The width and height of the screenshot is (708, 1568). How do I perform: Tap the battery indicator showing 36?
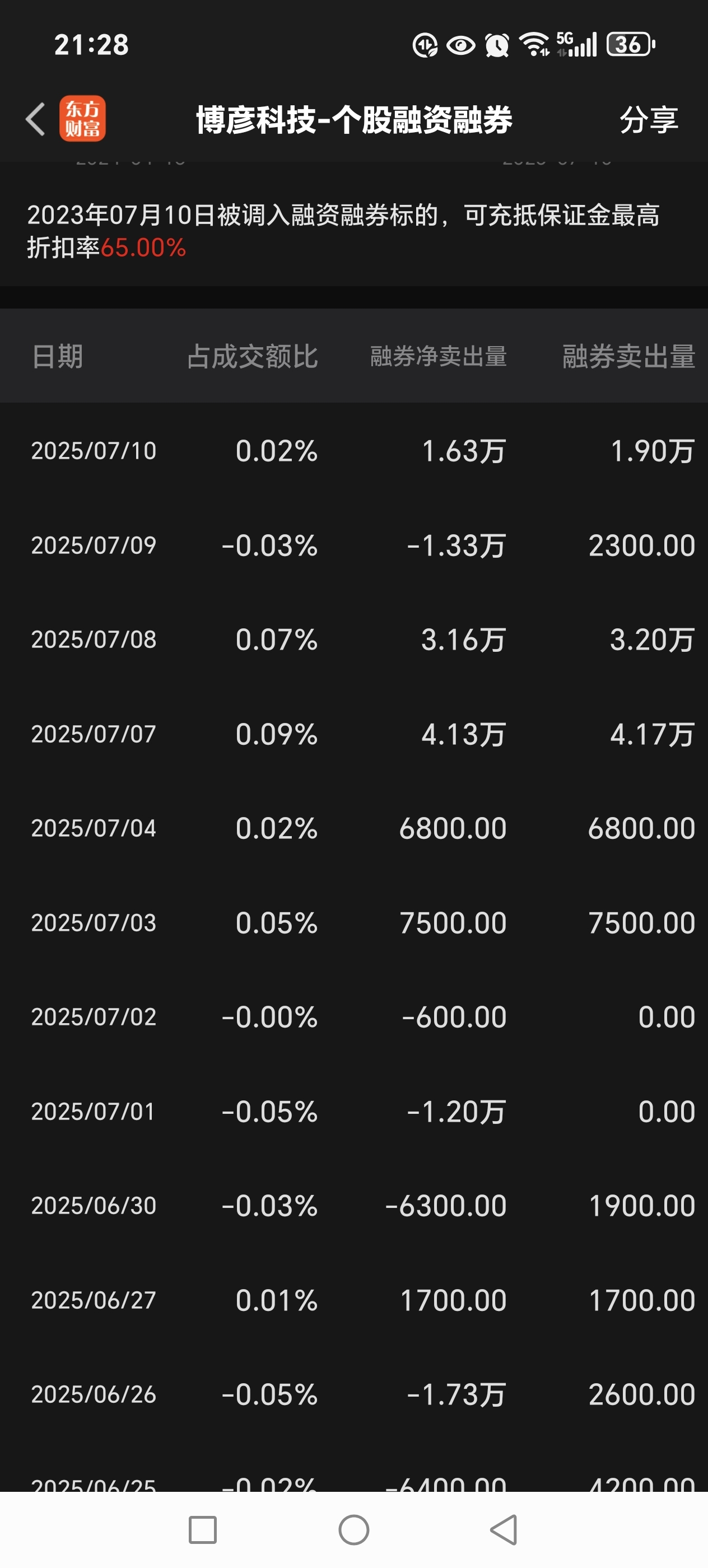(631, 44)
